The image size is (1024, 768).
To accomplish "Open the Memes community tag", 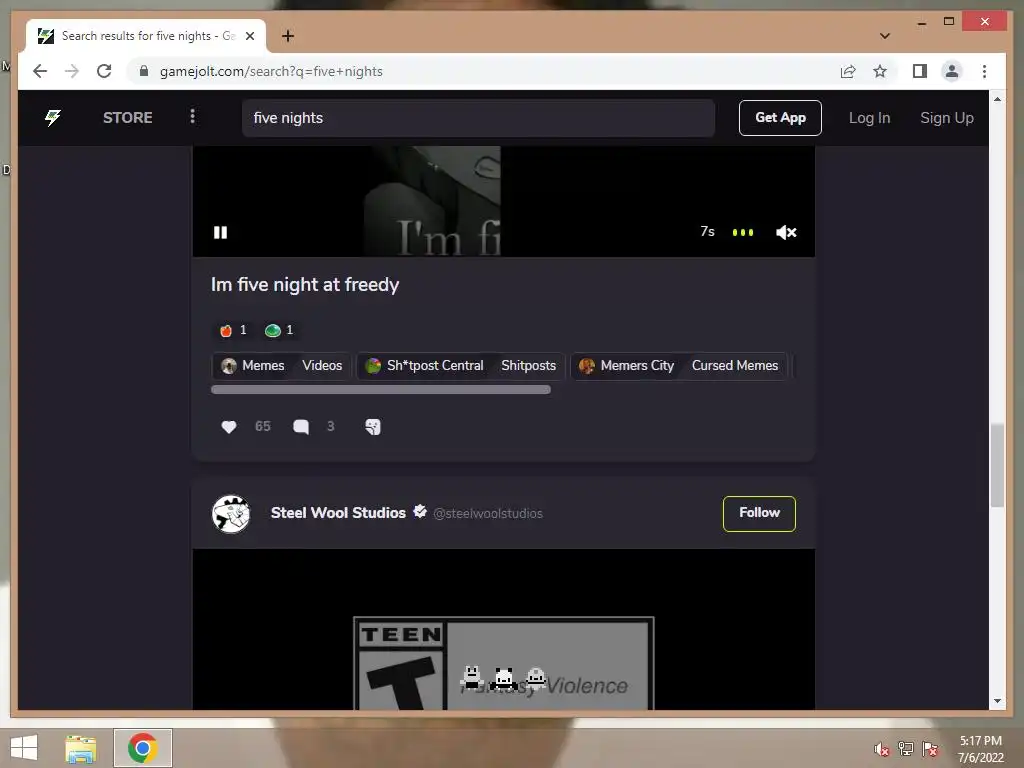I will coord(253,366).
